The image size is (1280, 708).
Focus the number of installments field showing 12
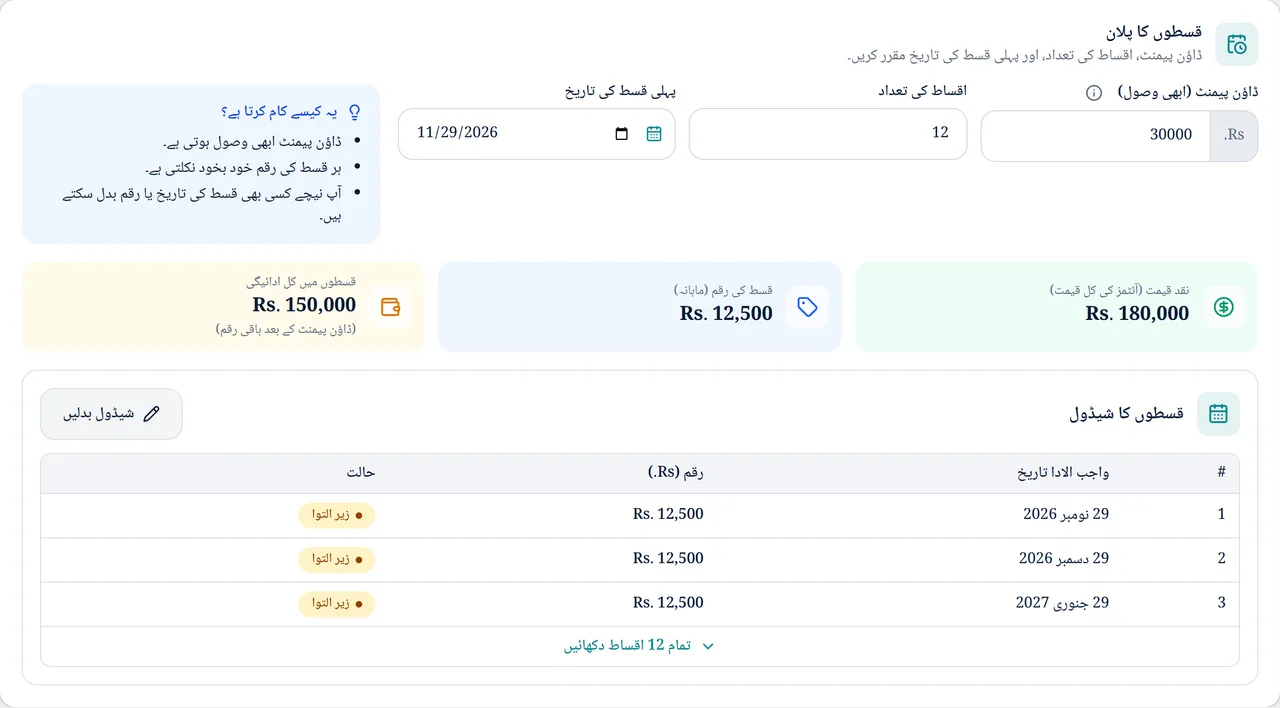click(x=828, y=134)
